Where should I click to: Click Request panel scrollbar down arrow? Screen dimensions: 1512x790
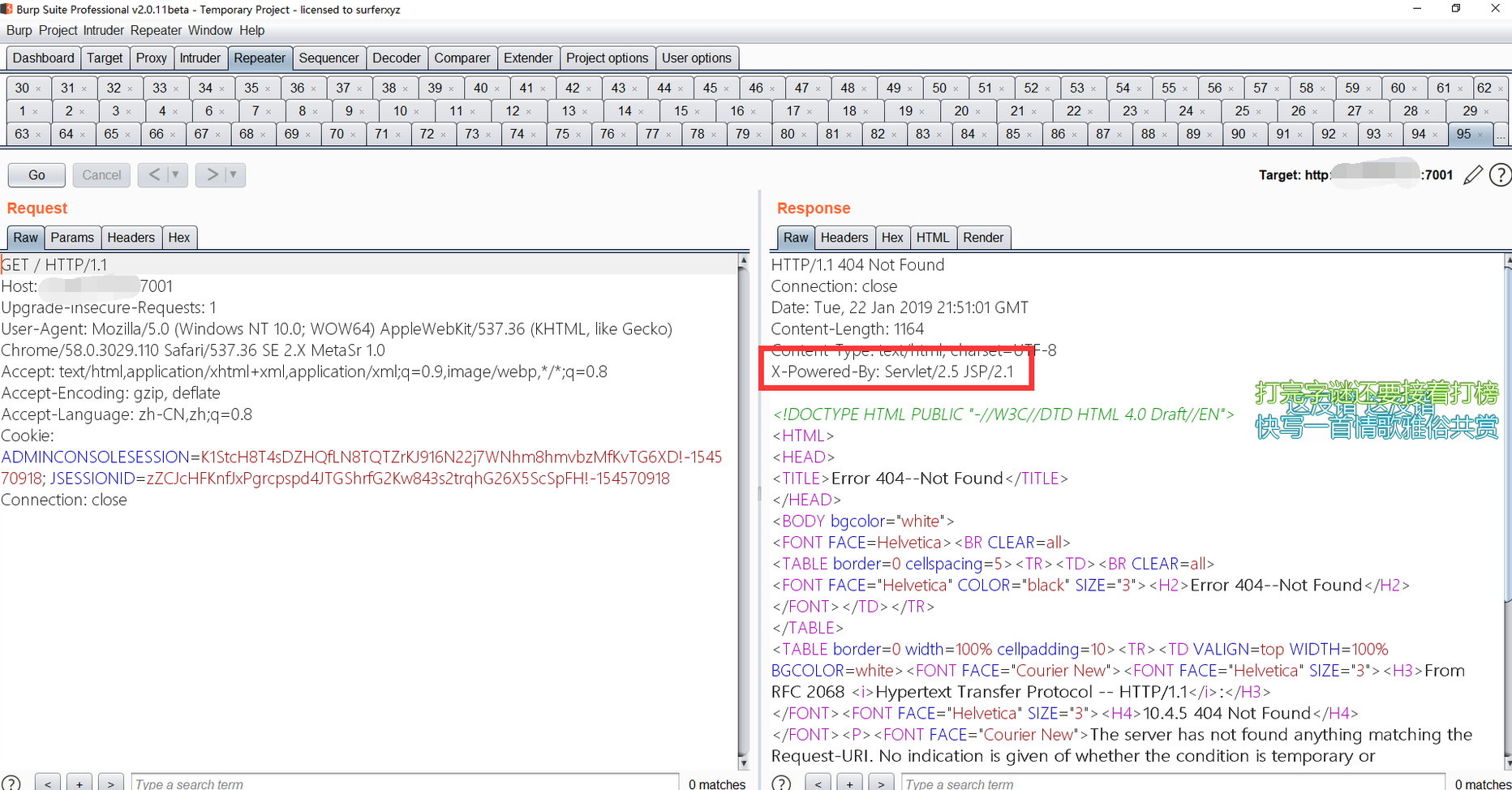(743, 763)
